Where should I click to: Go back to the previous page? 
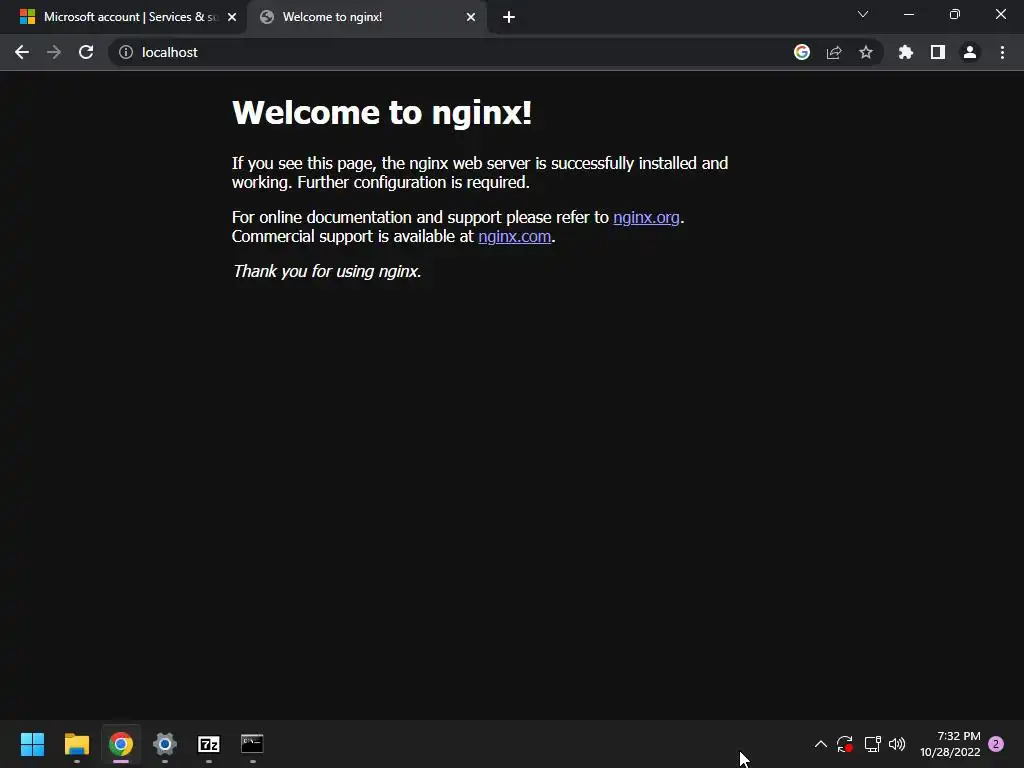(22, 52)
